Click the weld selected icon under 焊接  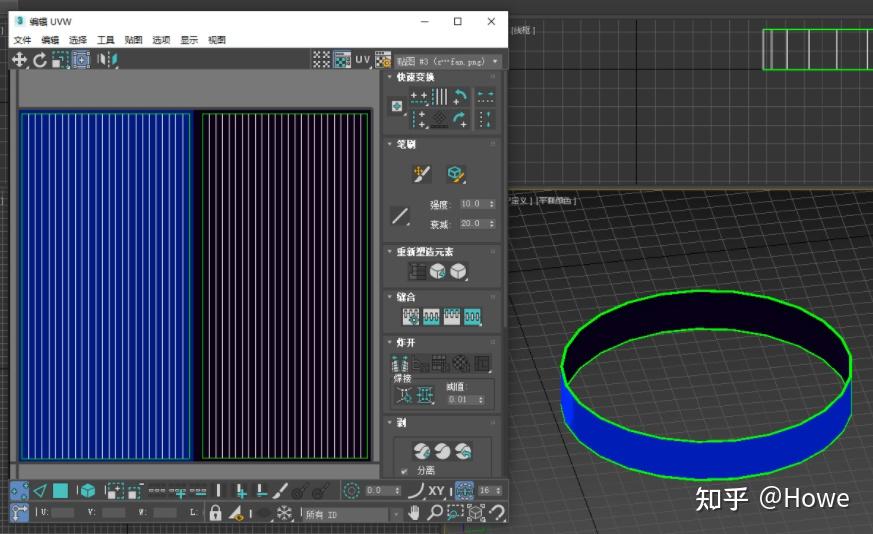(425, 395)
